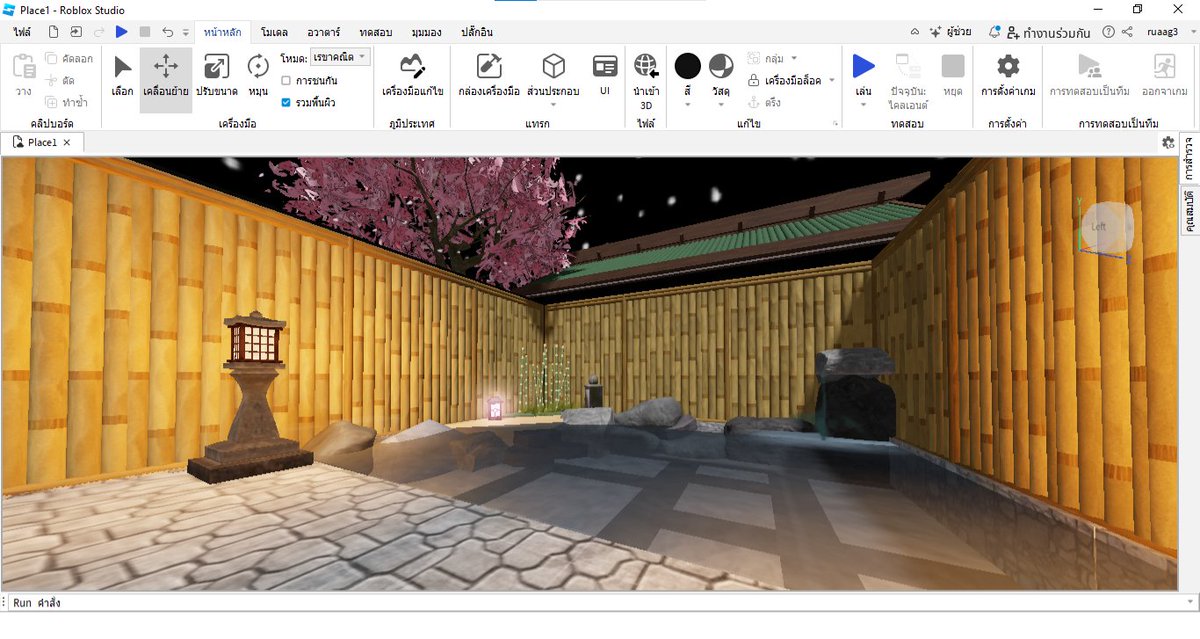The image size is (1200, 639).
Task: Click the ตรึง (Anchor) button
Action: [765, 102]
